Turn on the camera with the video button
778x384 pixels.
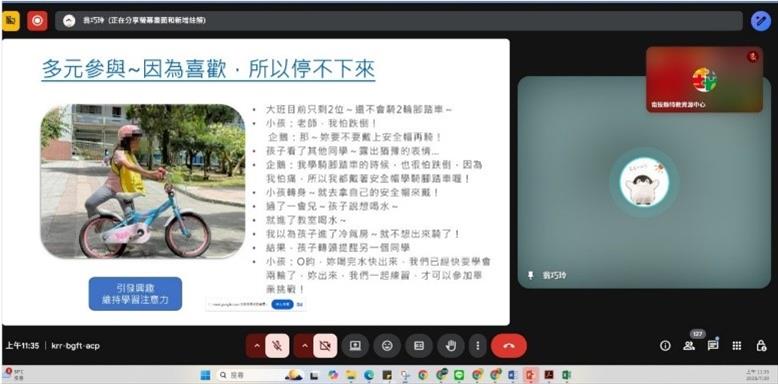point(325,346)
